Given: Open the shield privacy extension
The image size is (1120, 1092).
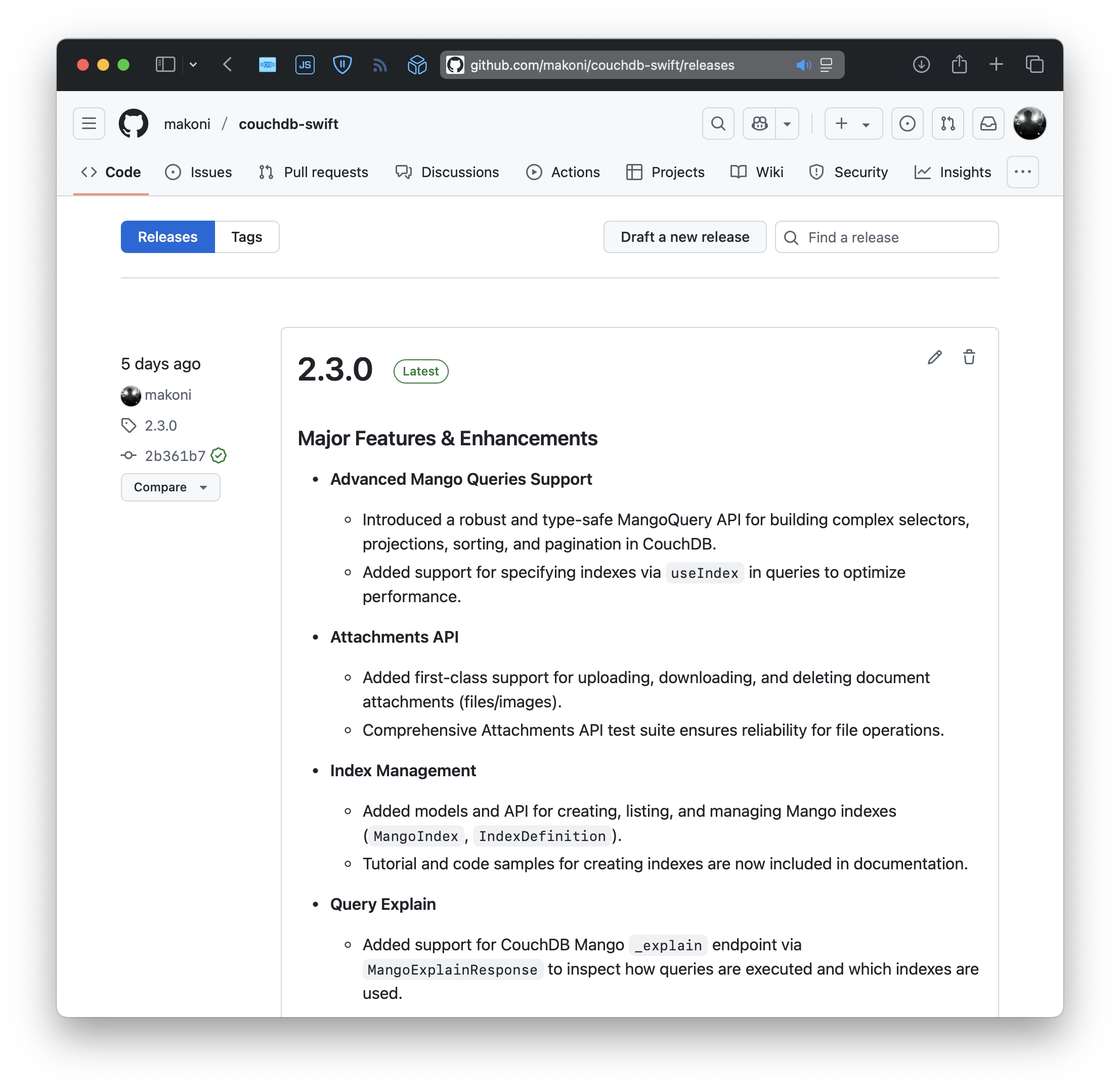Looking at the screenshot, I should tap(342, 65).
